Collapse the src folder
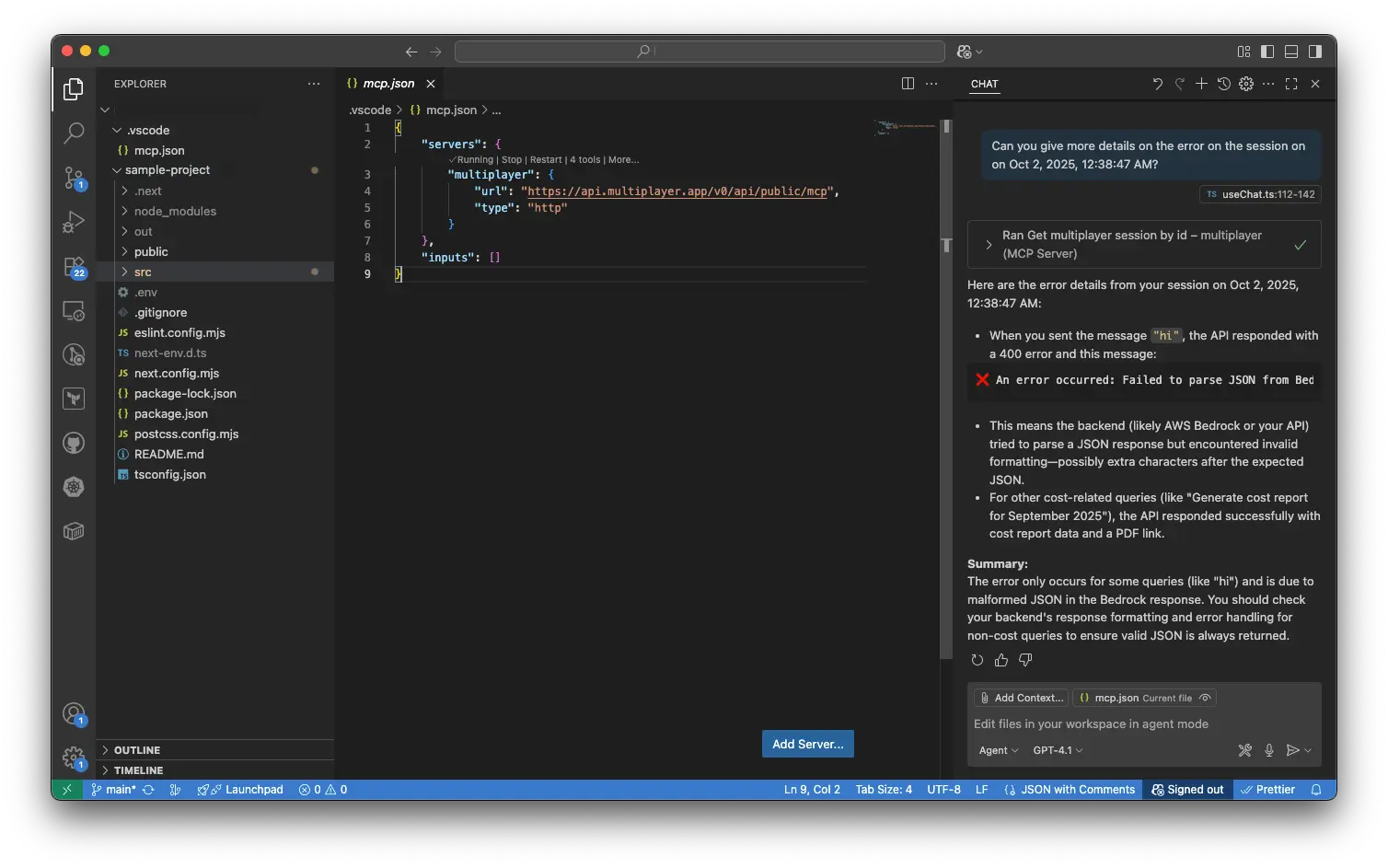The height and width of the screenshot is (868, 1388). coord(143,272)
